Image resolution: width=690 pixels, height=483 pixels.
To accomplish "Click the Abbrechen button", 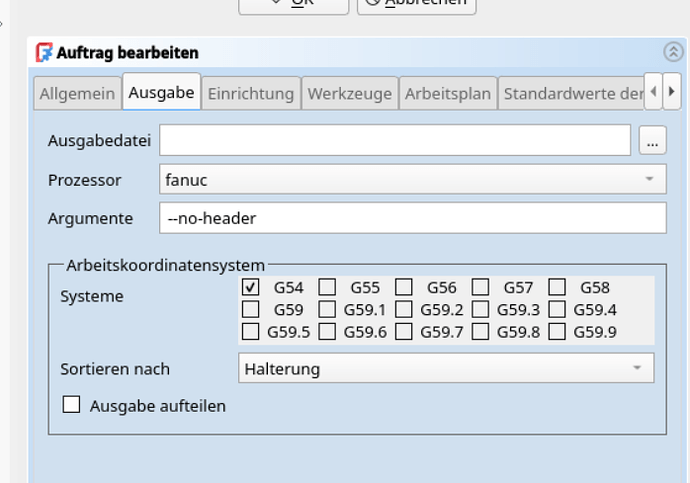I will (417, 3).
